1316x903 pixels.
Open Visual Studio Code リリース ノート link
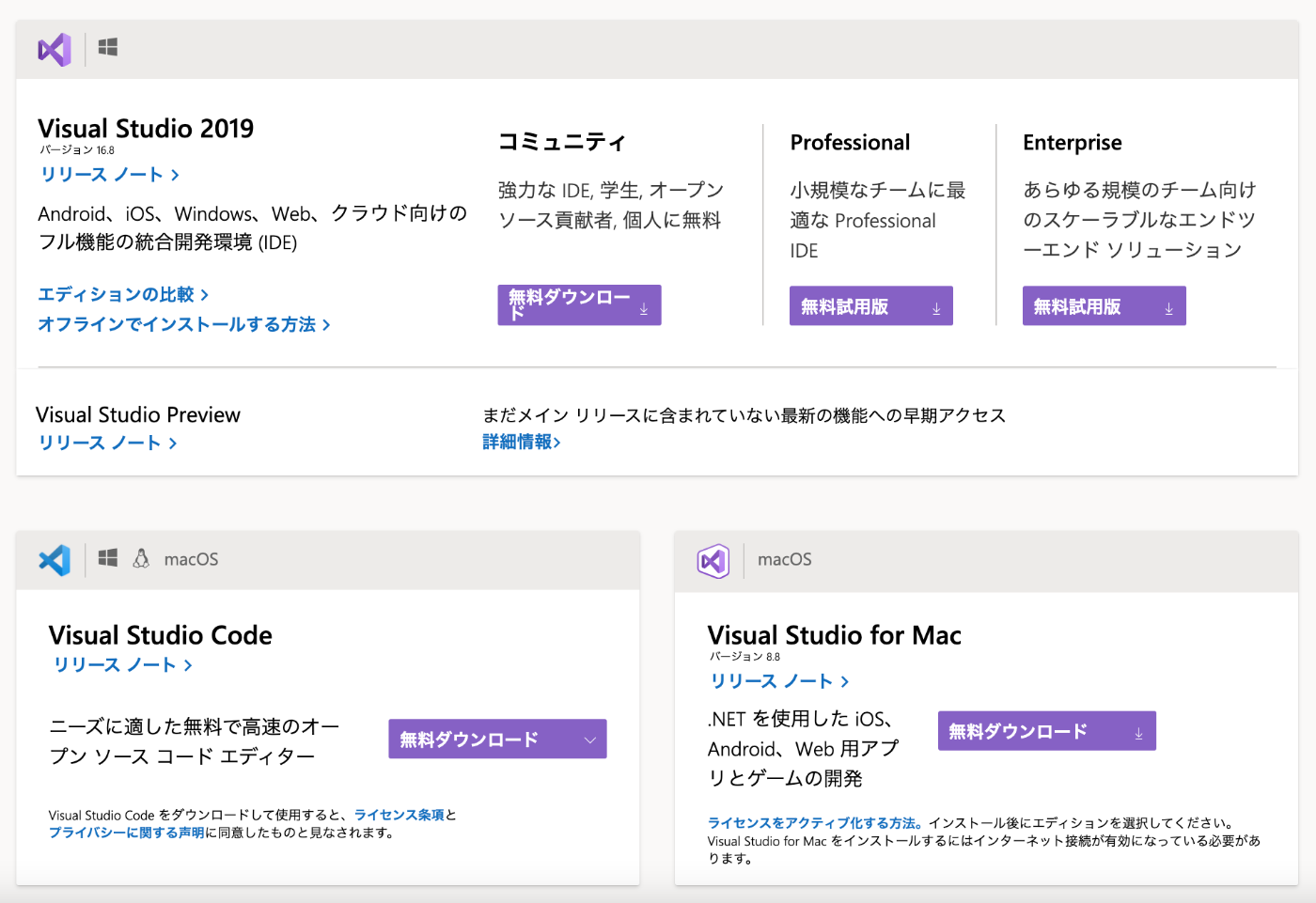pos(122,665)
